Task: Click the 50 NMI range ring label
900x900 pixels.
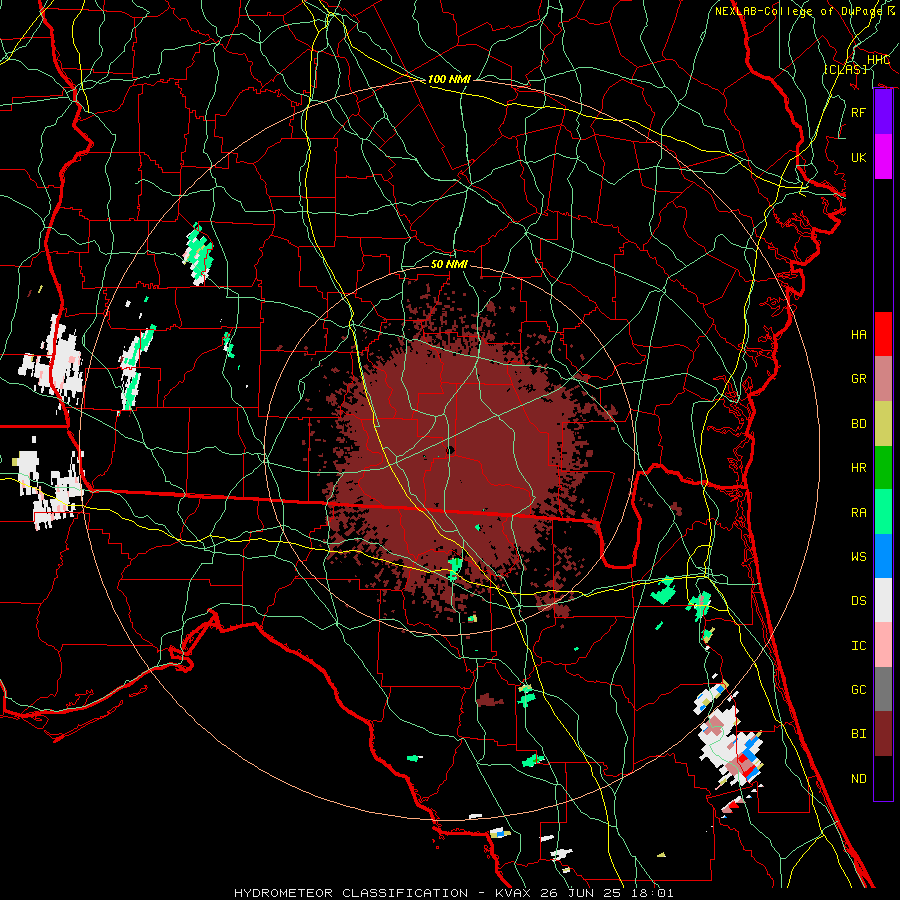Action: pos(449,264)
